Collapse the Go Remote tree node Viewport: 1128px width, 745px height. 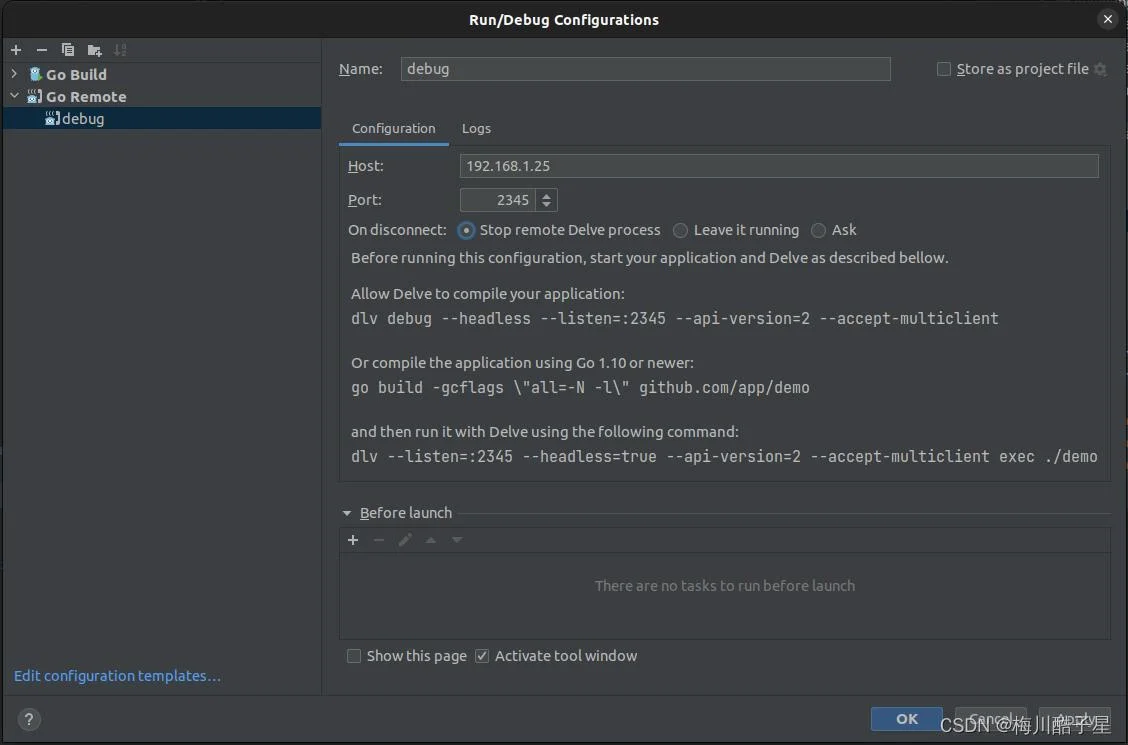point(14,96)
